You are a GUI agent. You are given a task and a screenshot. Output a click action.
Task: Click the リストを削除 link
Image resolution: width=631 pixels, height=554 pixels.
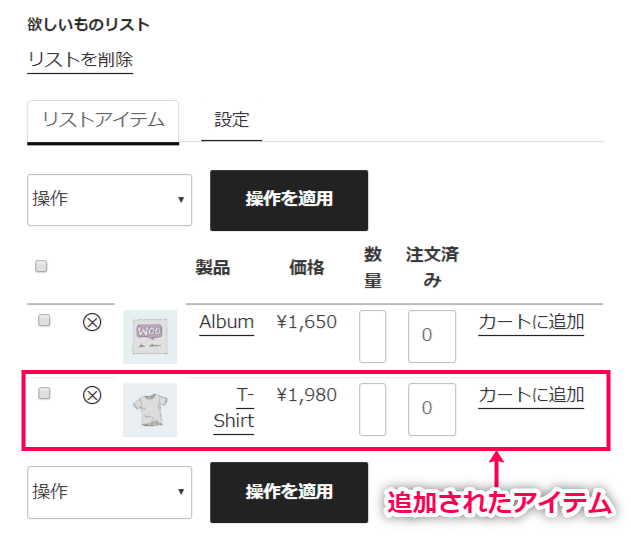tap(80, 60)
